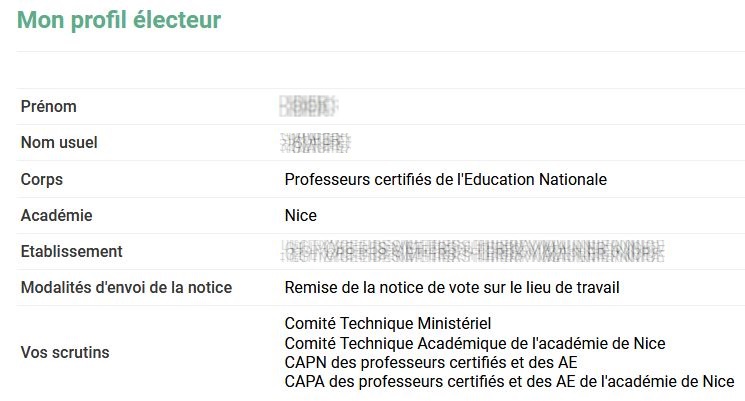Select the Etablissement label
The image size is (745, 401).
pos(72,251)
